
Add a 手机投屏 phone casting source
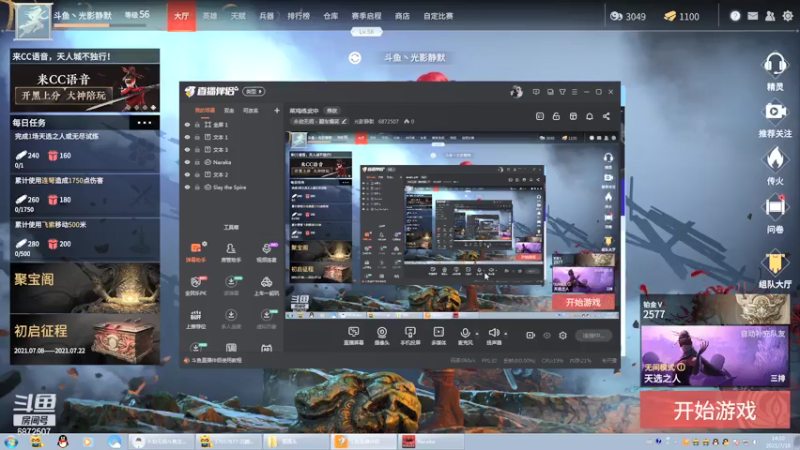coord(410,336)
